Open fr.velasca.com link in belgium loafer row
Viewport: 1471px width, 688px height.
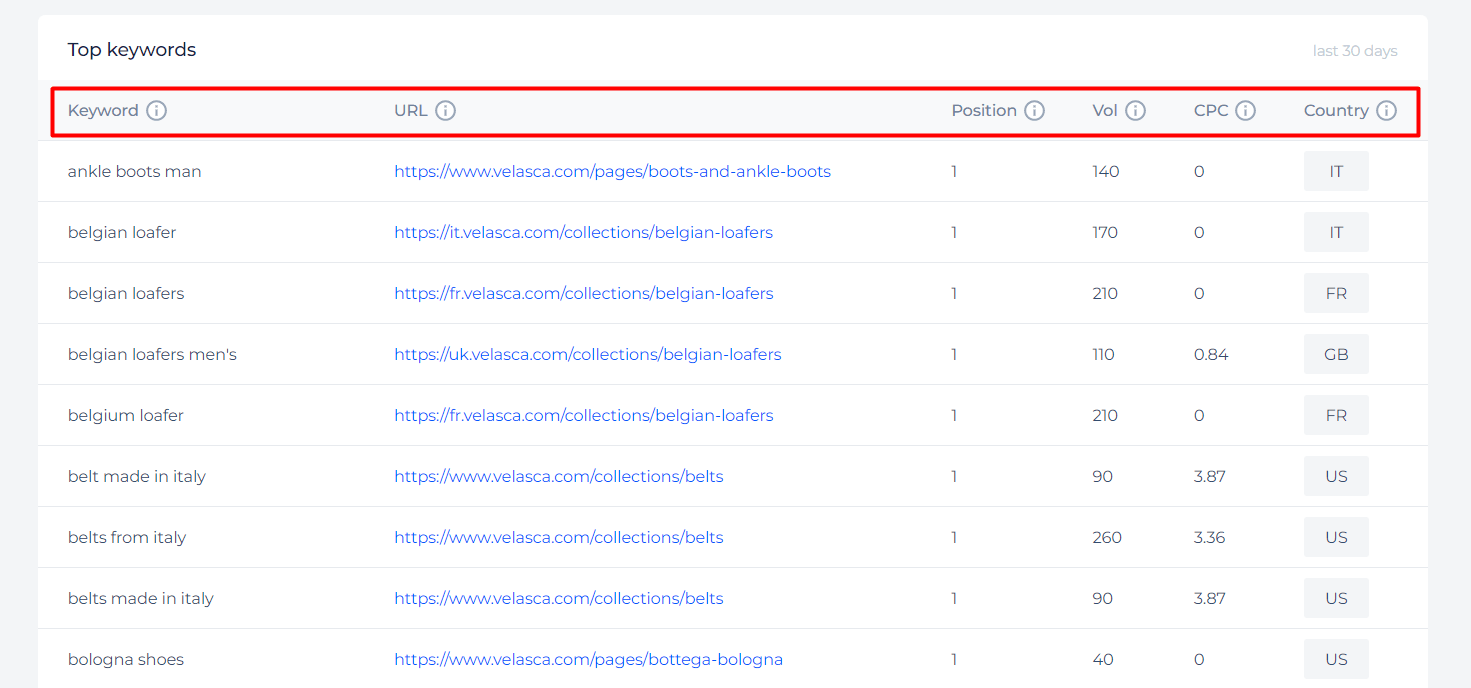click(x=584, y=415)
